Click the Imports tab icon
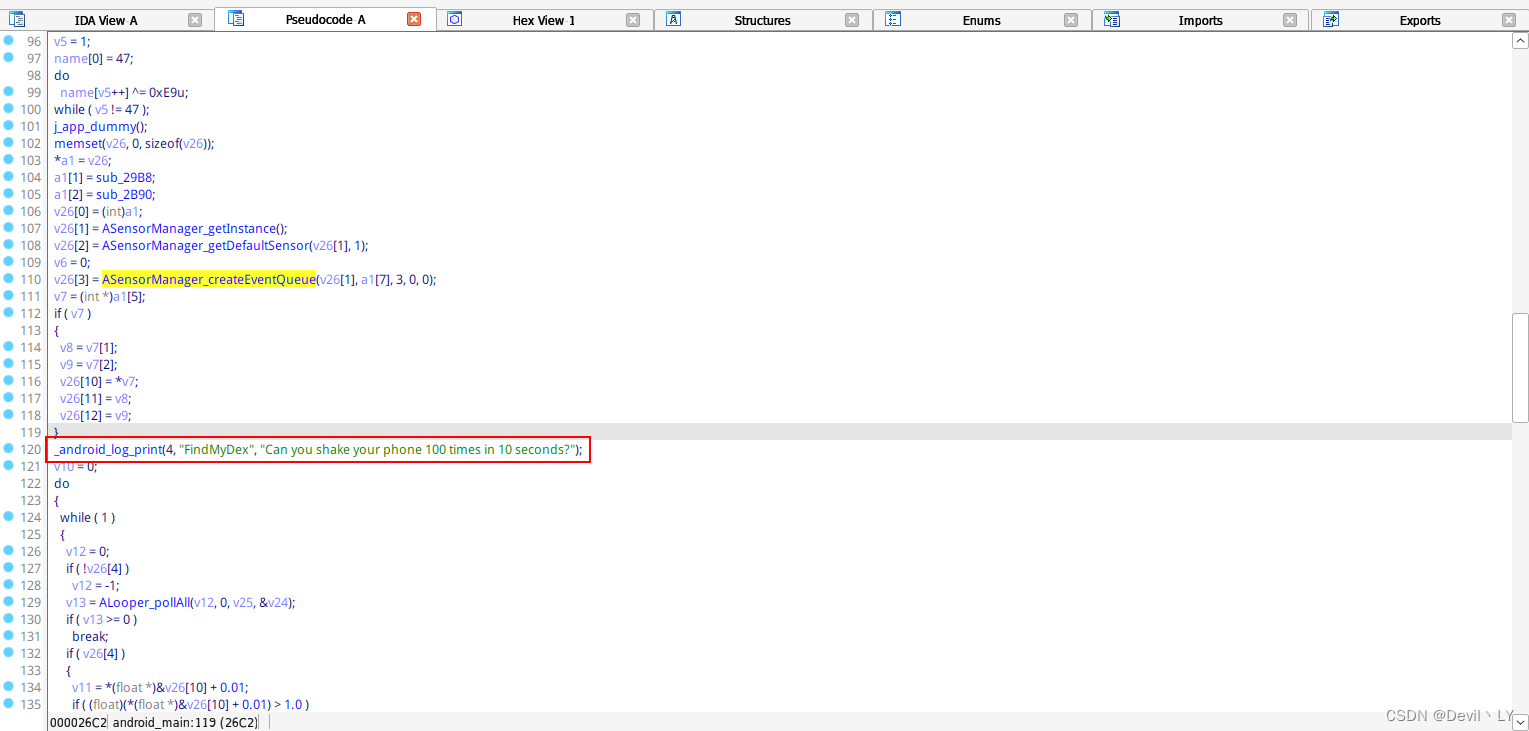Image resolution: width=1529 pixels, height=731 pixels. pyautogui.click(x=1112, y=19)
